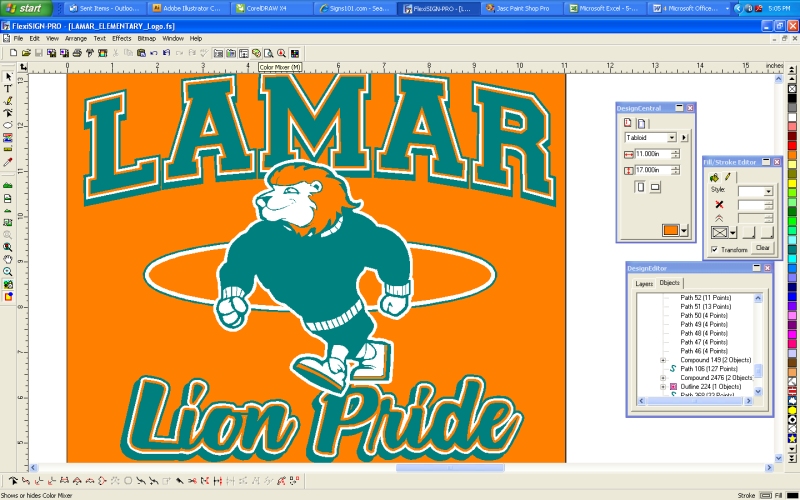Viewport: 800px width, 500px height.
Task: Select the Measure ruler tool
Action: [x=8, y=150]
